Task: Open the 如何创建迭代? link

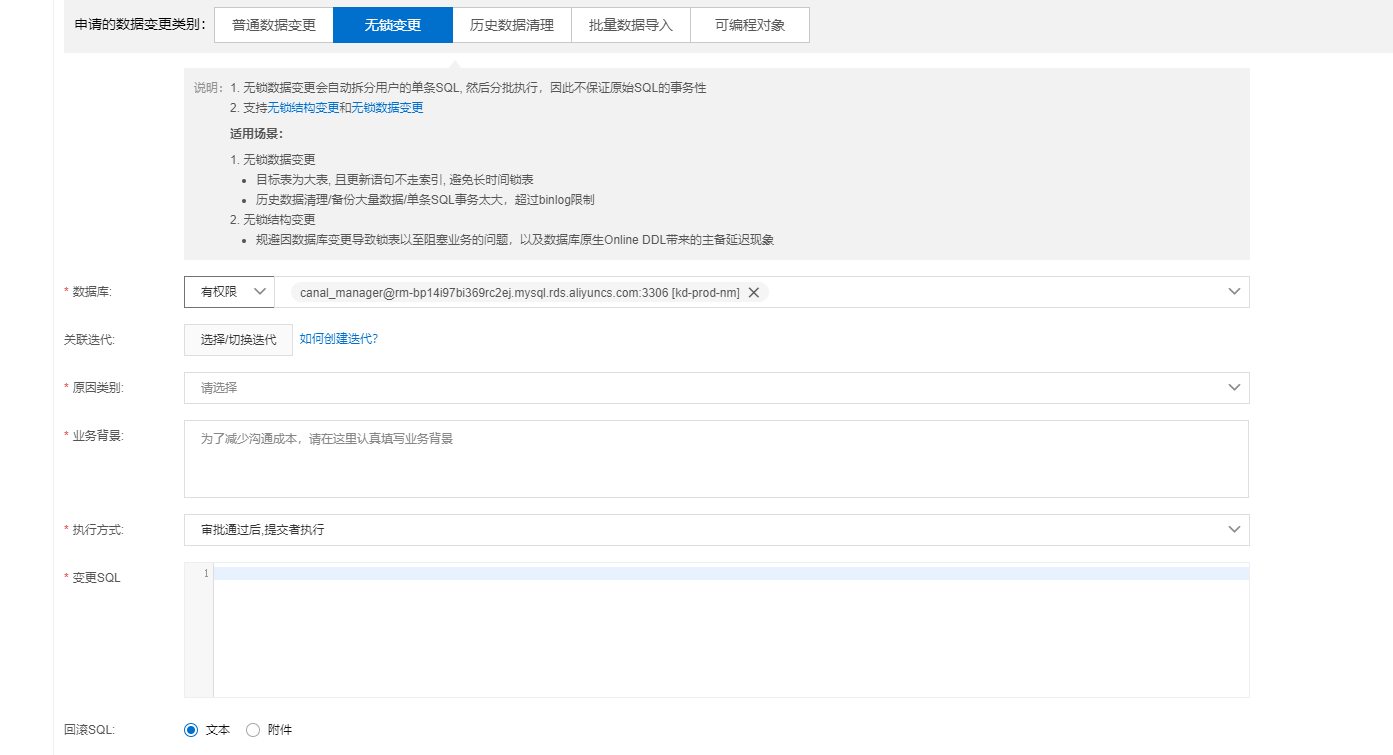Action: coord(339,339)
